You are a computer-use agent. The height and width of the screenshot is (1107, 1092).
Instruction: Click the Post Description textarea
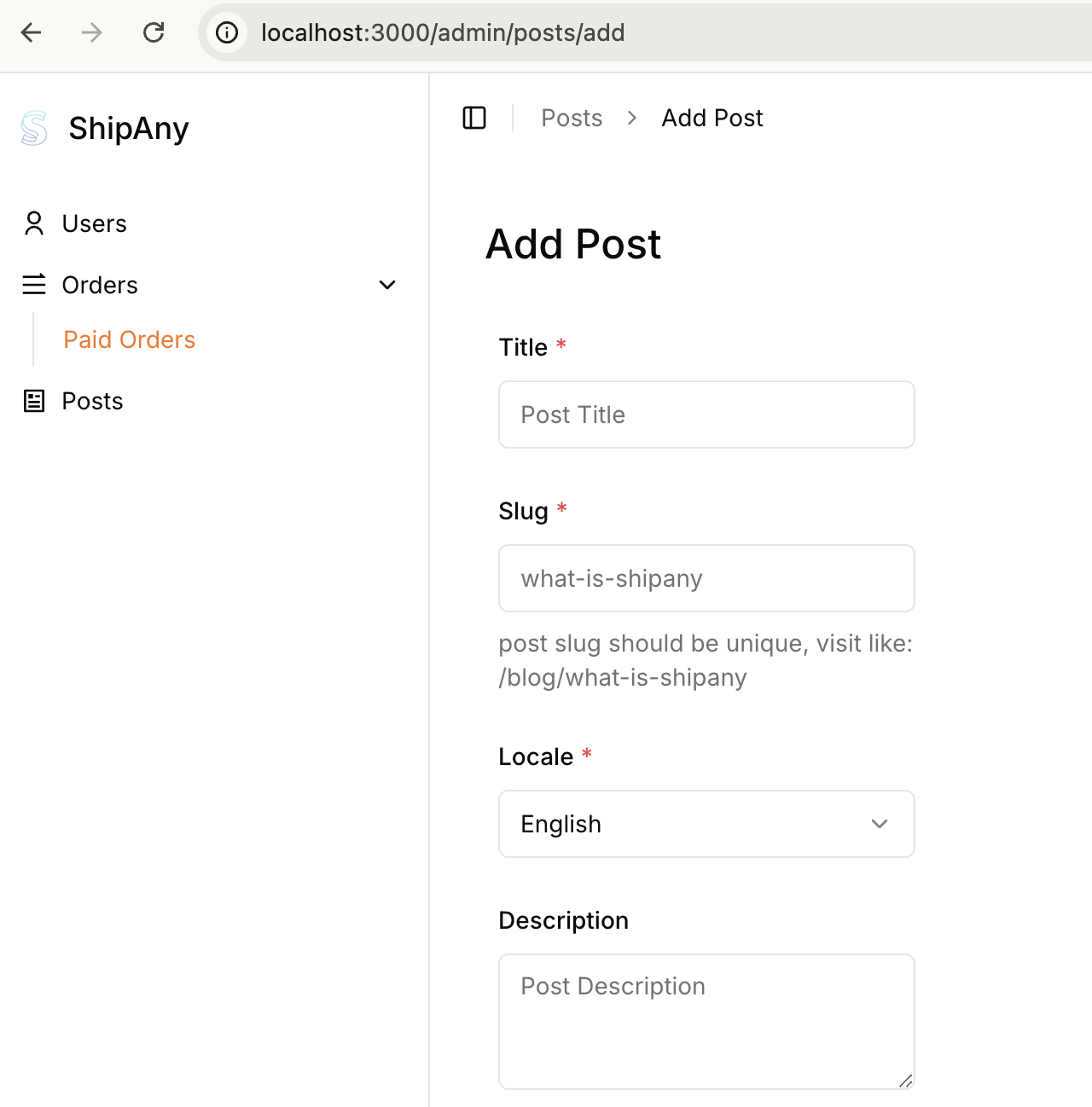pyautogui.click(x=706, y=1021)
